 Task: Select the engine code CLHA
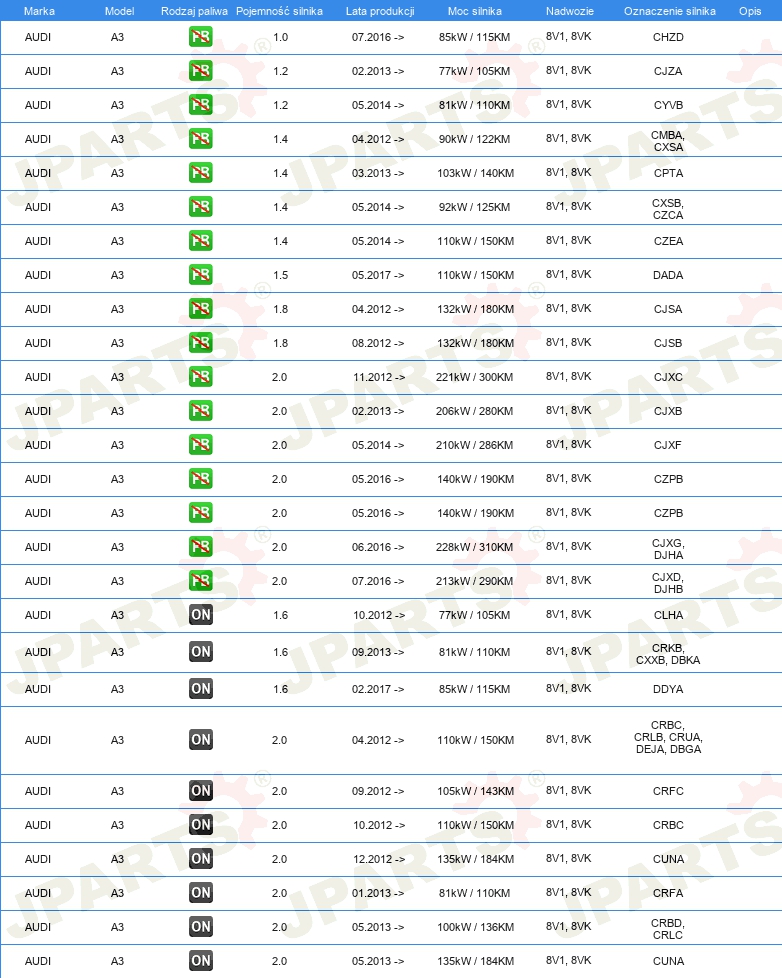668,615
